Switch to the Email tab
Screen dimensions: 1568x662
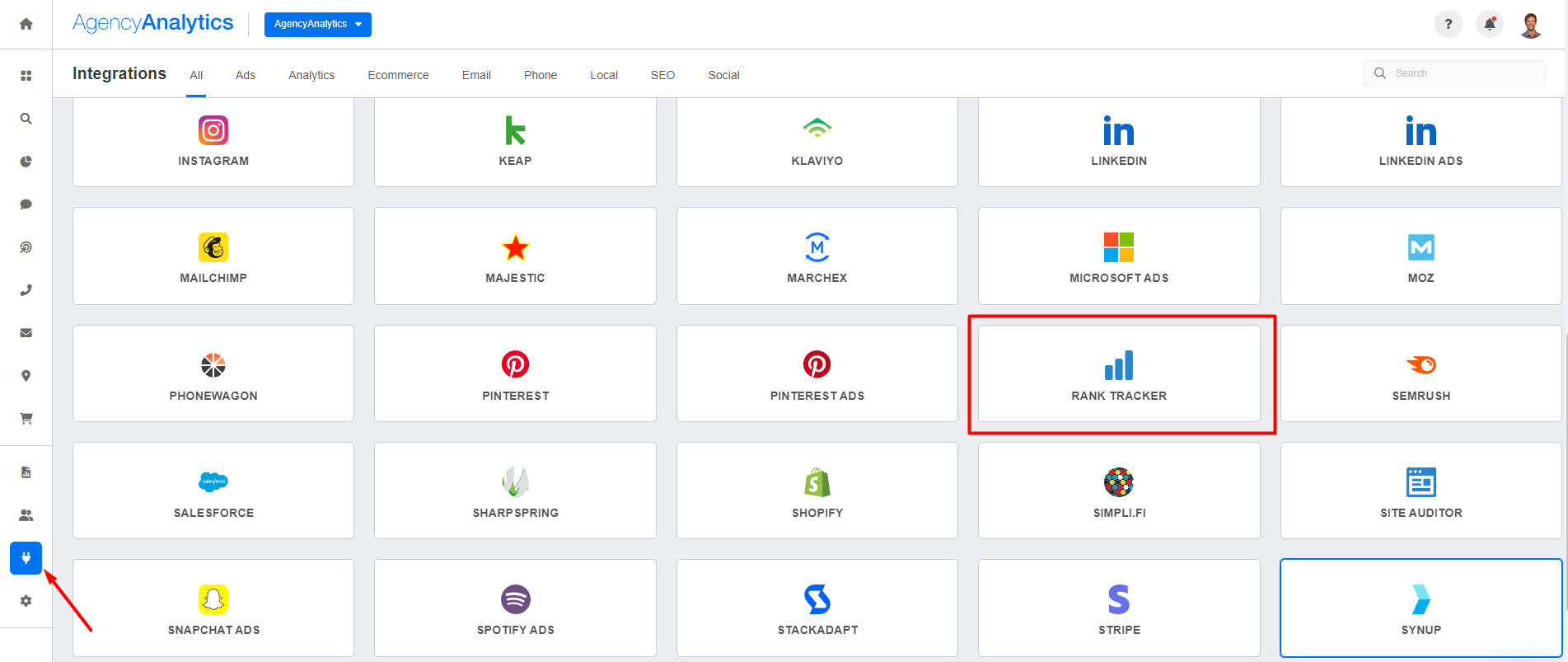click(x=476, y=75)
